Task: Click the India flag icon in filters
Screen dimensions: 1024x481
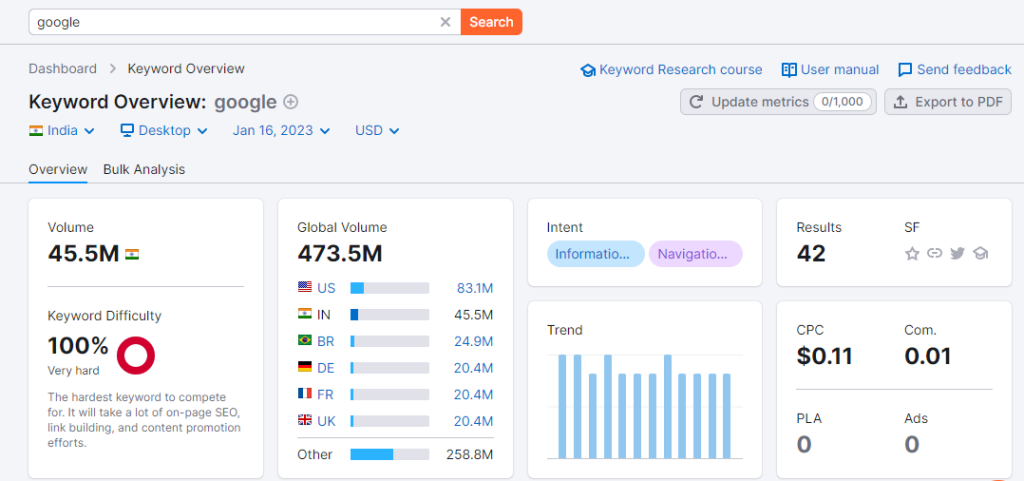Action: pyautogui.click(x=36, y=131)
